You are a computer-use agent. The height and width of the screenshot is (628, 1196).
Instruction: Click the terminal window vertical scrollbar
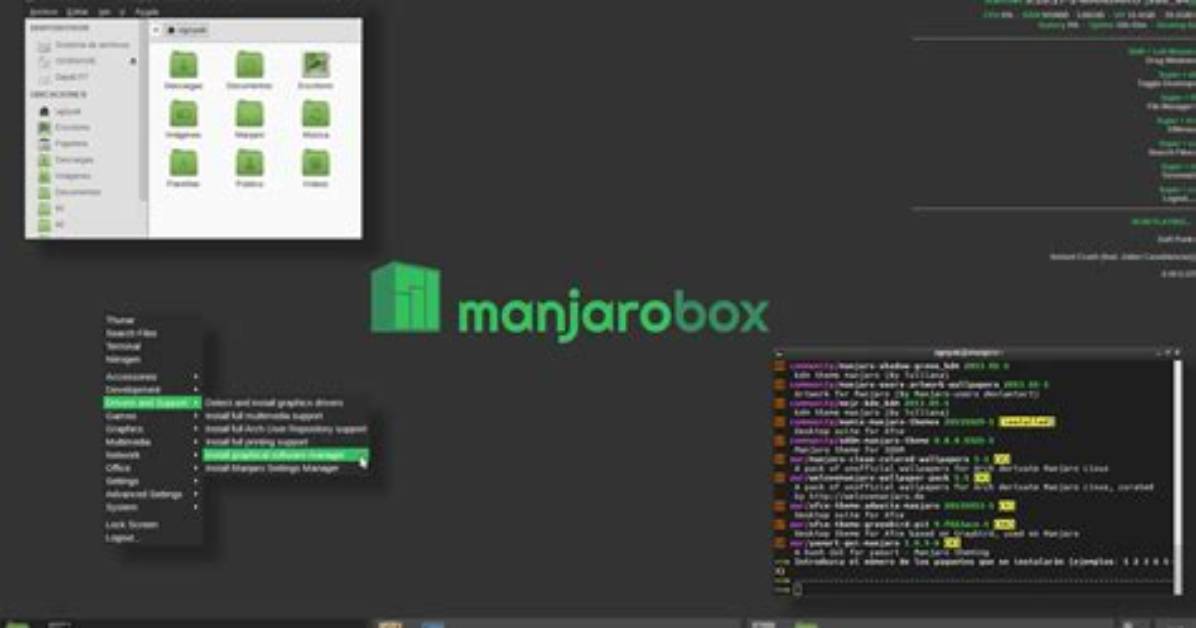[x=1178, y=475]
